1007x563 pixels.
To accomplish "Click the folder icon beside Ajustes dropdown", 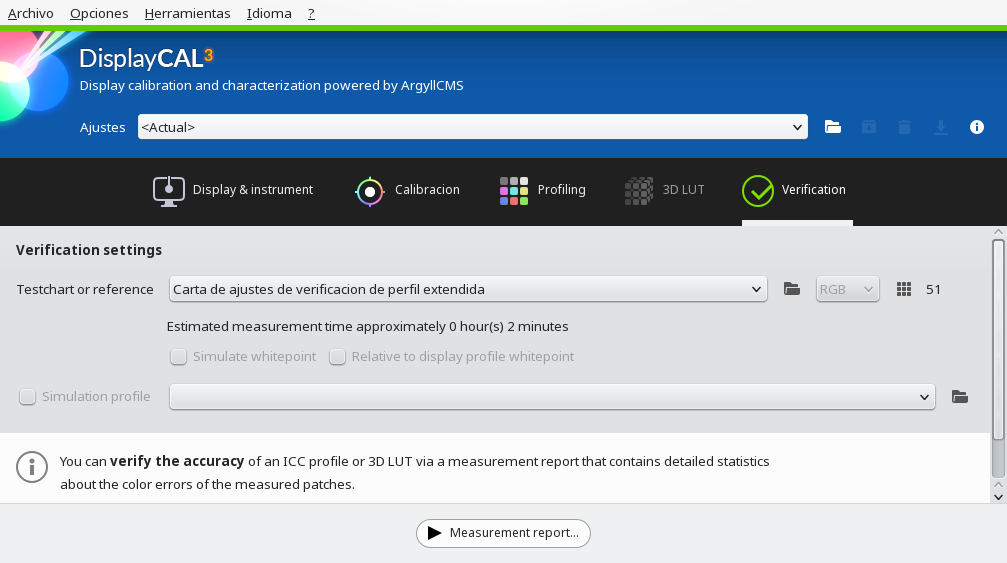I will [x=832, y=127].
